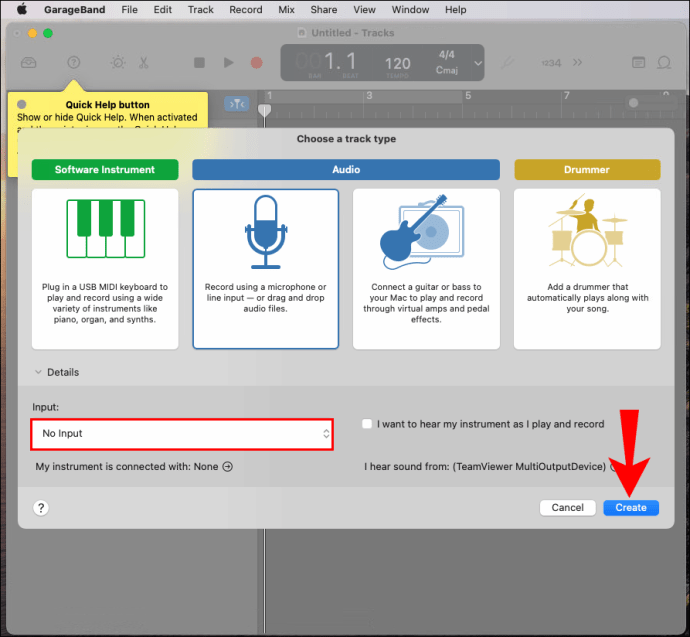Click the Create button
The height and width of the screenshot is (637, 690).
coord(631,507)
